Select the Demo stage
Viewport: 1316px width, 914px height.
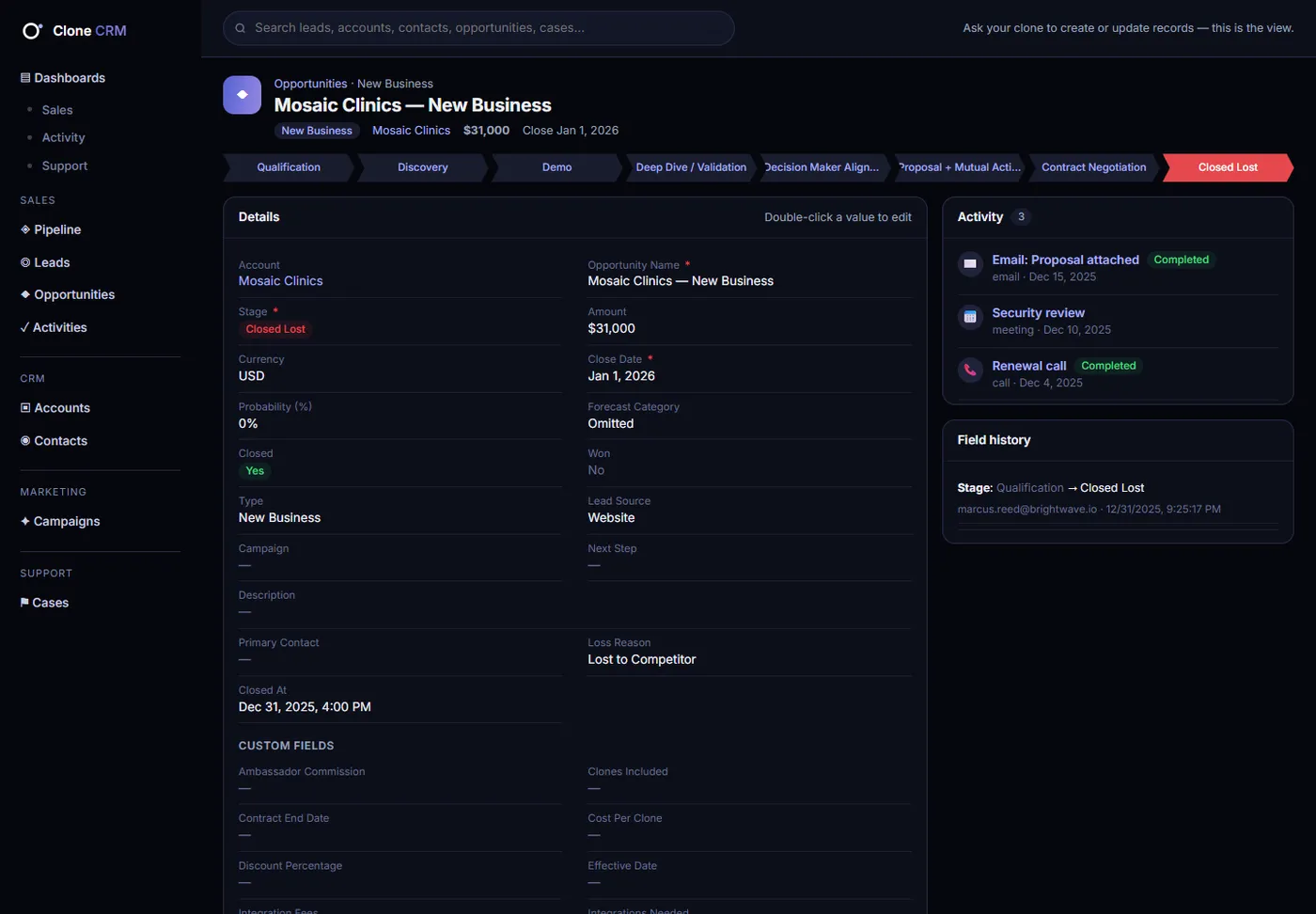[556, 167]
